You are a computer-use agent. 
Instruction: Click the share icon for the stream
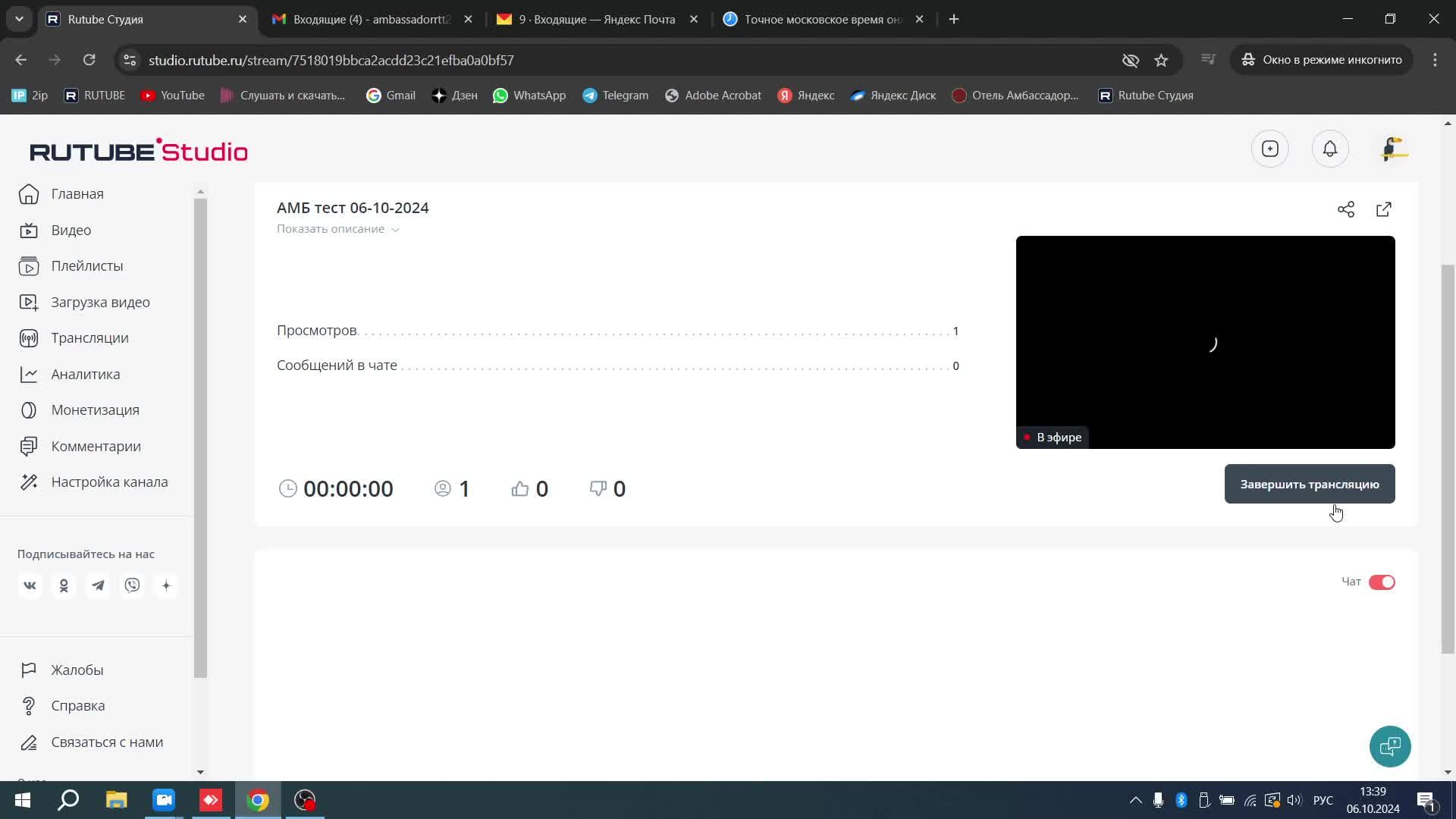pos(1346,209)
